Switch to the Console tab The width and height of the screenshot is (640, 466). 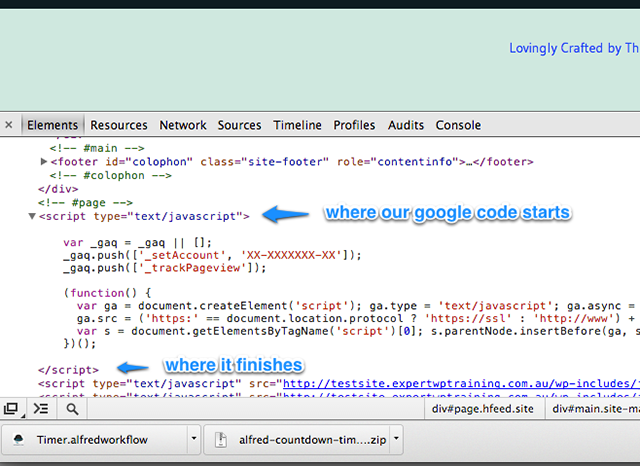coord(458,125)
